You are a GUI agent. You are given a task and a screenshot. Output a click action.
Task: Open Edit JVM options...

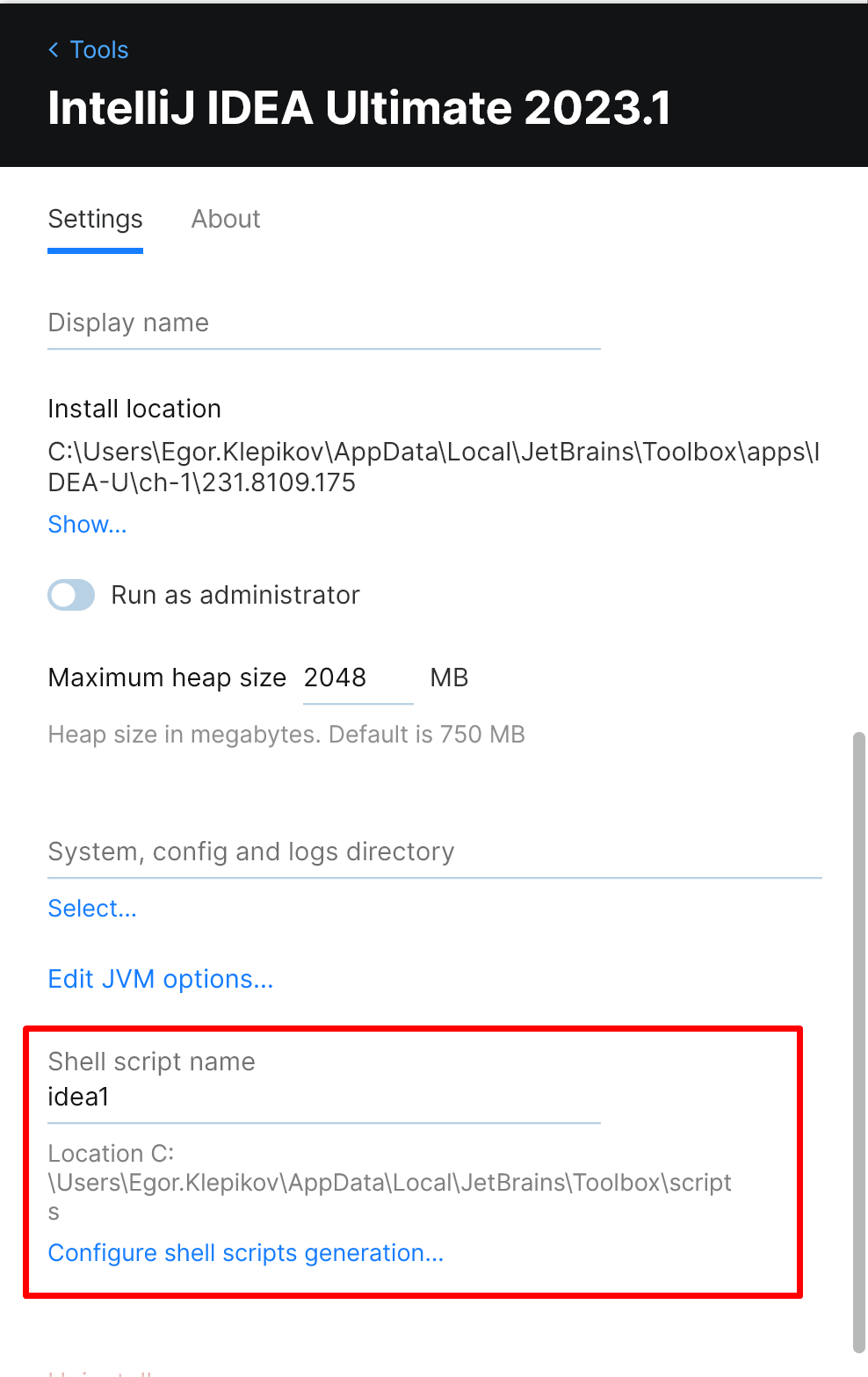pyautogui.click(x=161, y=979)
